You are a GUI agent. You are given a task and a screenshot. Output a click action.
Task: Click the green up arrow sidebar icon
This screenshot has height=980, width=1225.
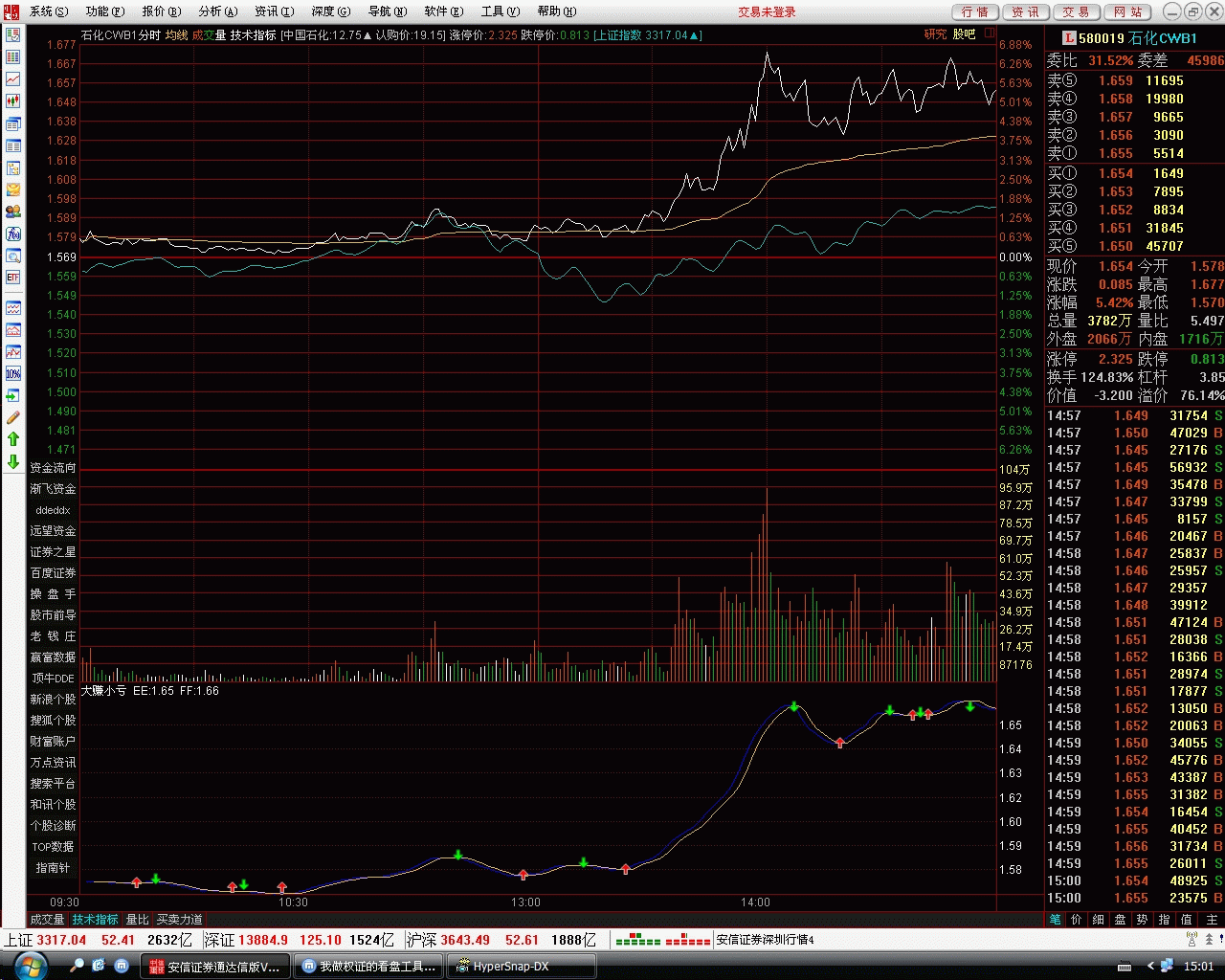[12, 439]
